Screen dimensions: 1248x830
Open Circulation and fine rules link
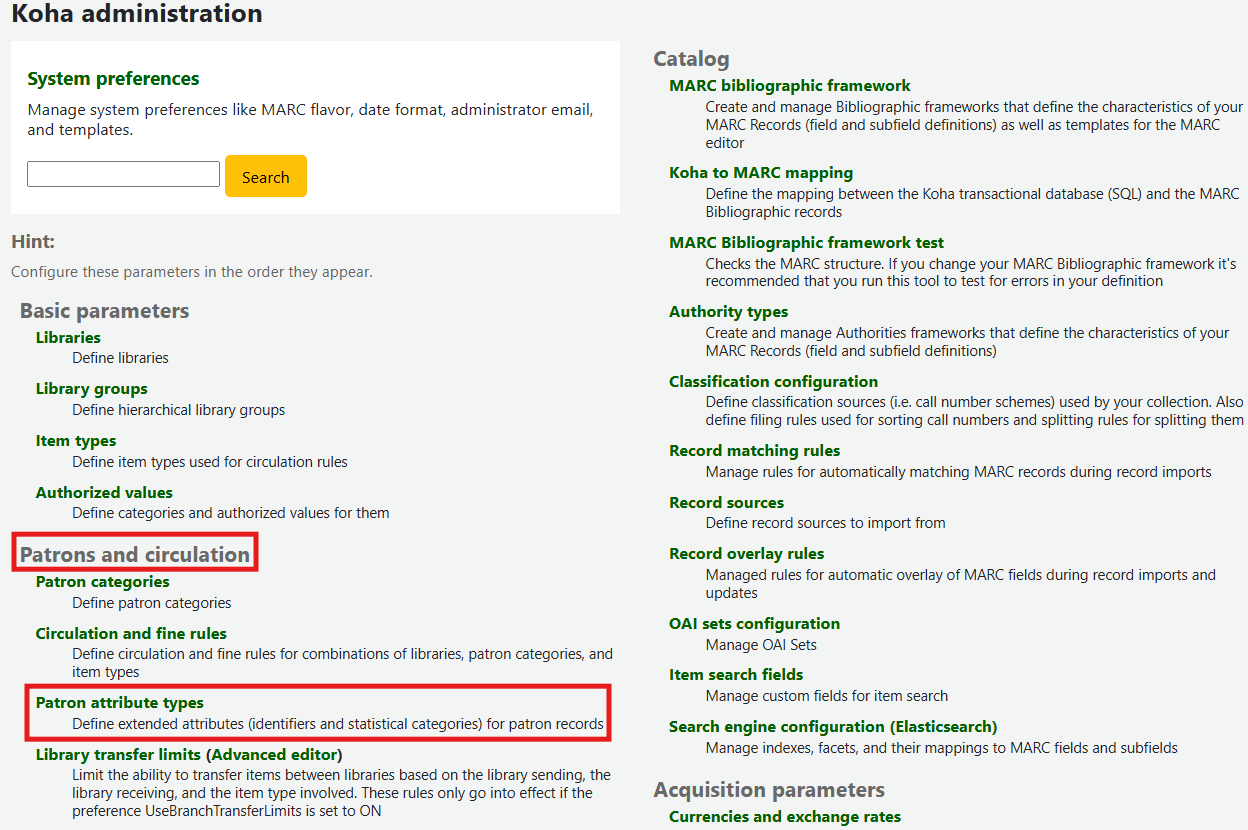point(131,633)
